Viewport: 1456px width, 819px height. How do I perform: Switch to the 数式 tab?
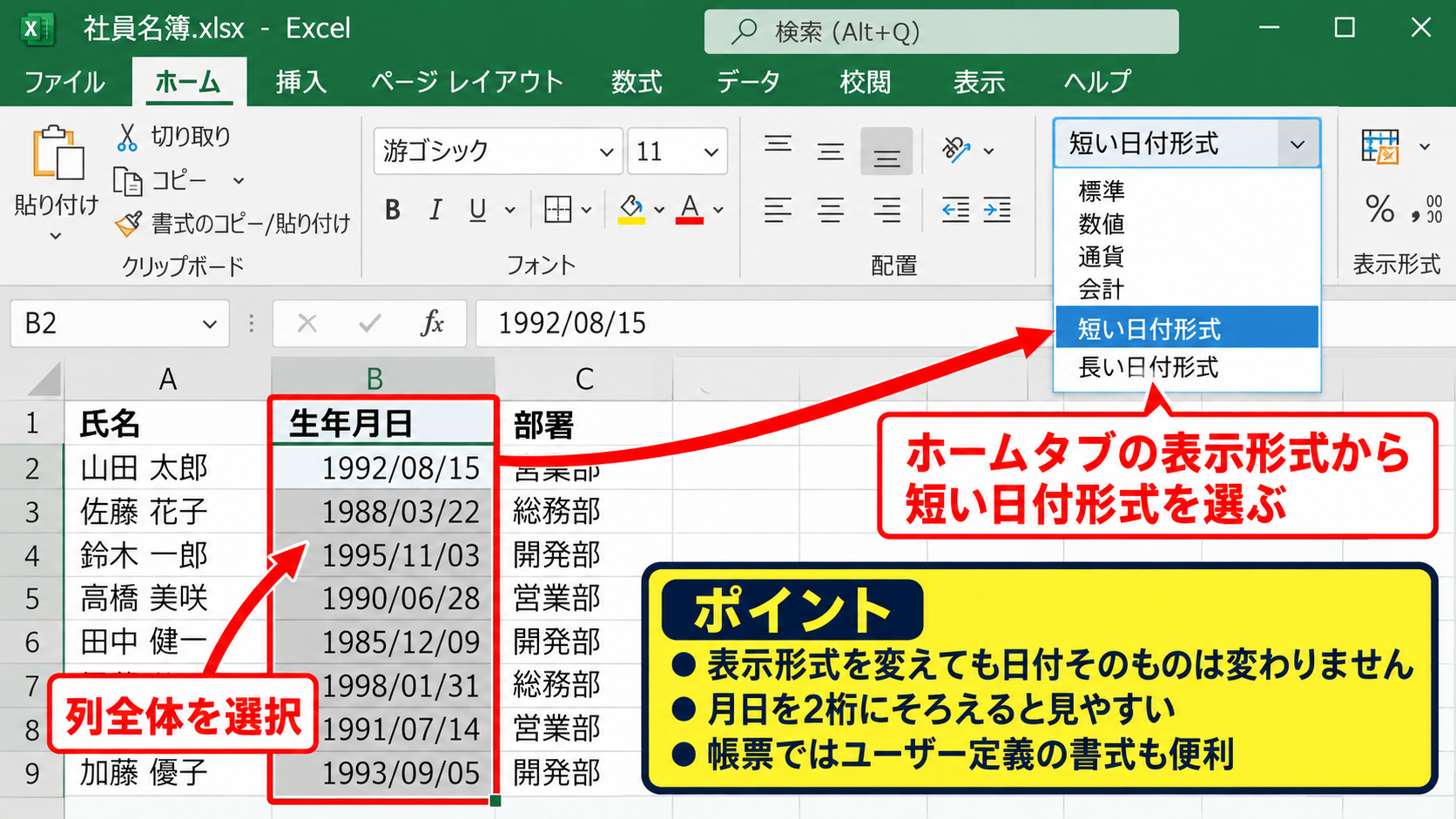637,82
